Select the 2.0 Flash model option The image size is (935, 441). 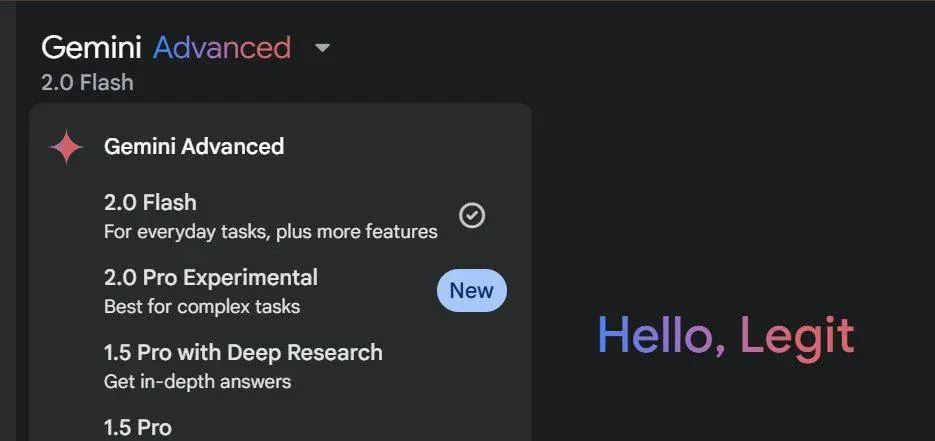(150, 204)
